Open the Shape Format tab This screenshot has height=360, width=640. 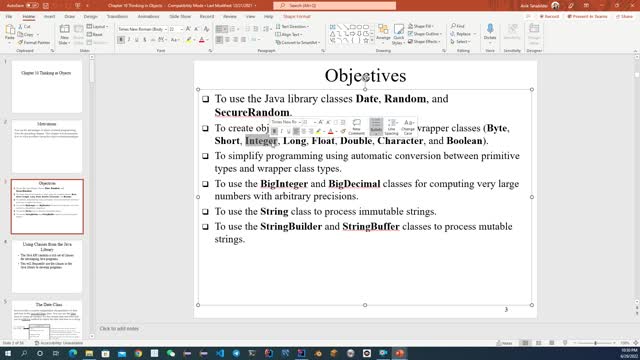(x=297, y=17)
